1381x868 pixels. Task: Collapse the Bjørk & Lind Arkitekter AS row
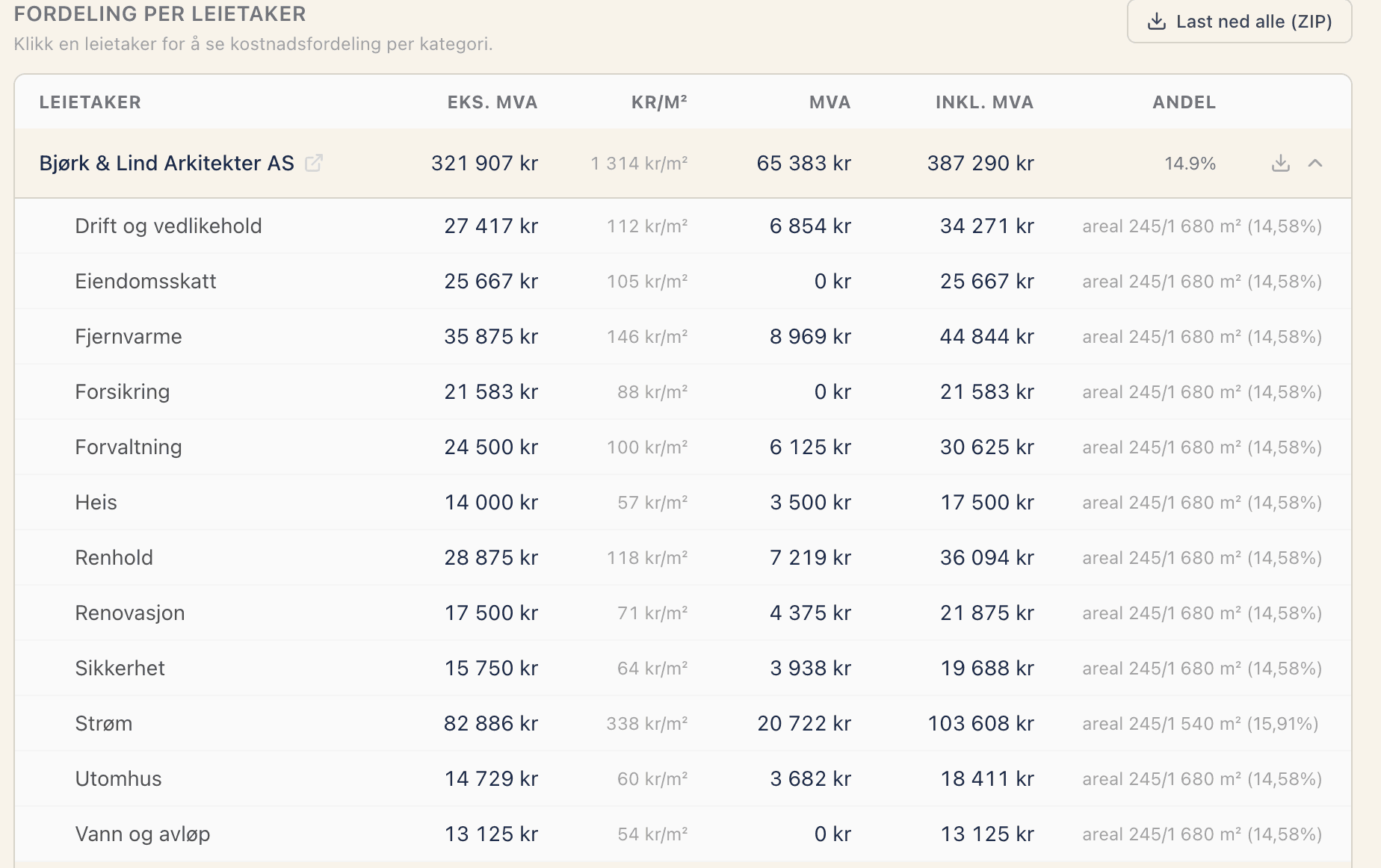tap(1315, 163)
